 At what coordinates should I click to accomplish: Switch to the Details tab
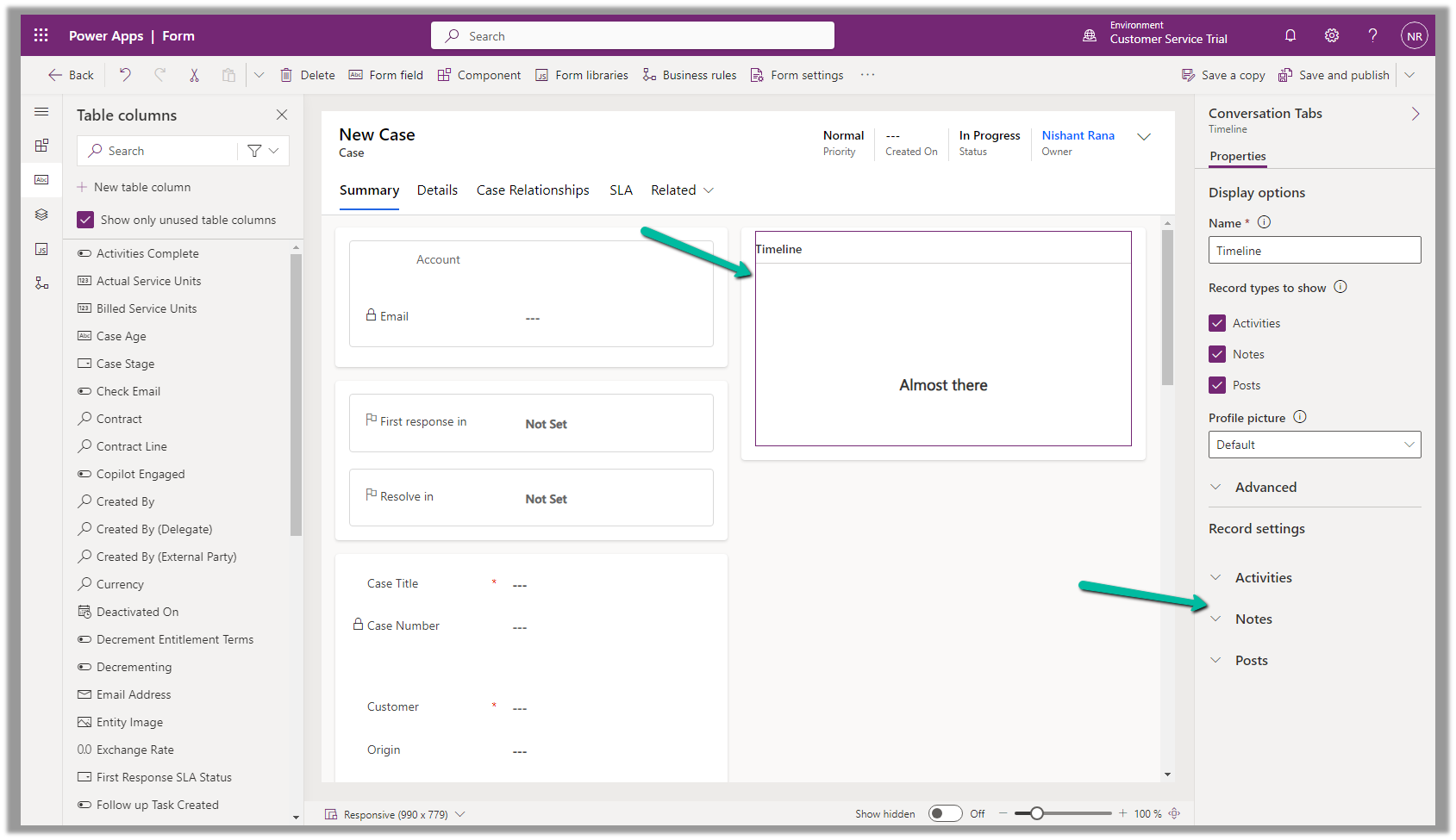click(437, 190)
